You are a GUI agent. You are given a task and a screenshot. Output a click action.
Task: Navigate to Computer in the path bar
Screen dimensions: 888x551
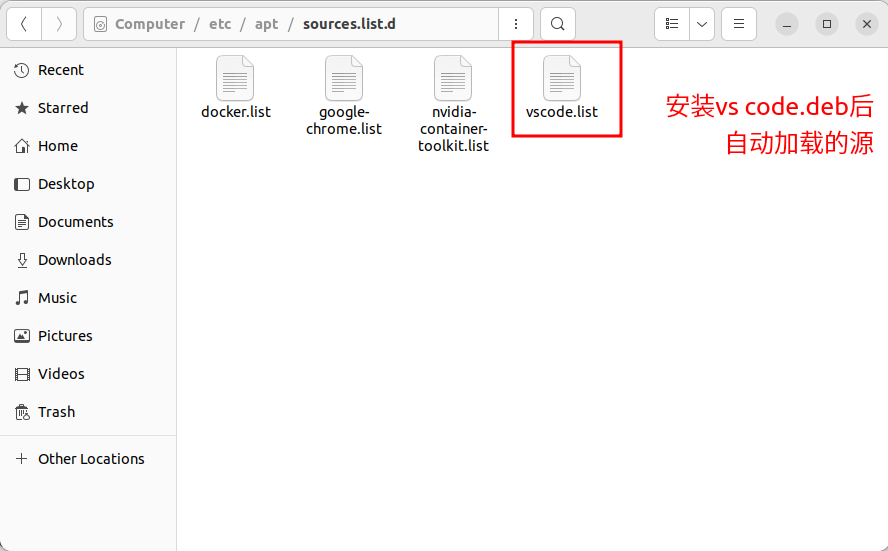click(150, 24)
